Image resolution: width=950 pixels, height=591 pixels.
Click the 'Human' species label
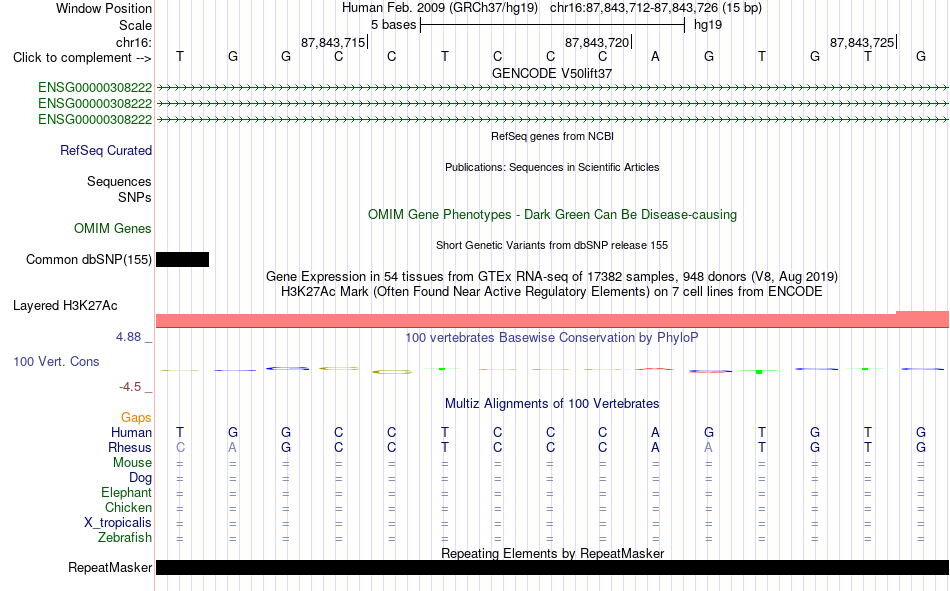[x=131, y=433]
